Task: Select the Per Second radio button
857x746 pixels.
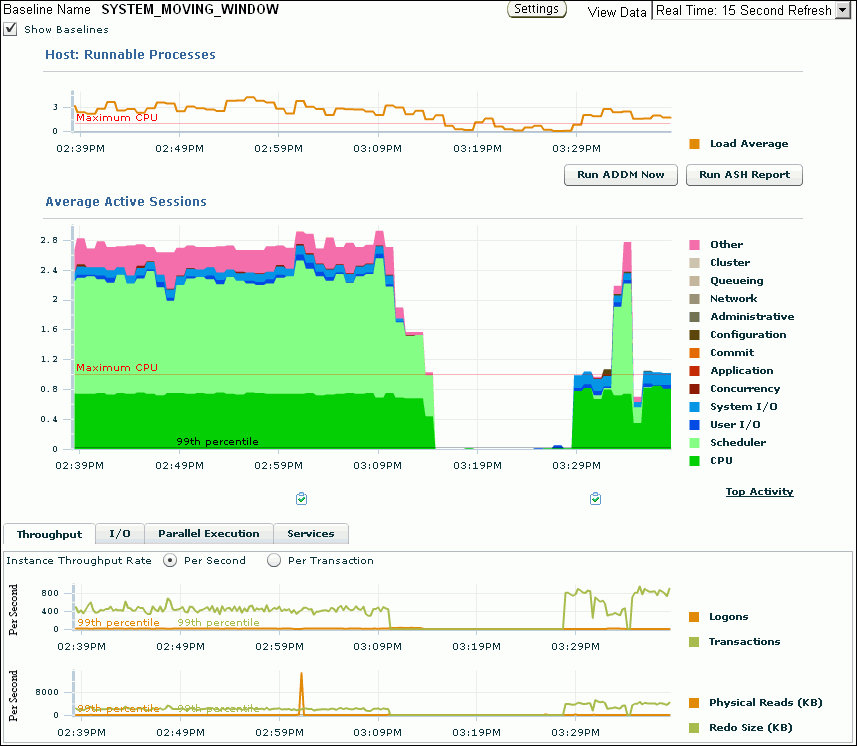Action: point(170,561)
